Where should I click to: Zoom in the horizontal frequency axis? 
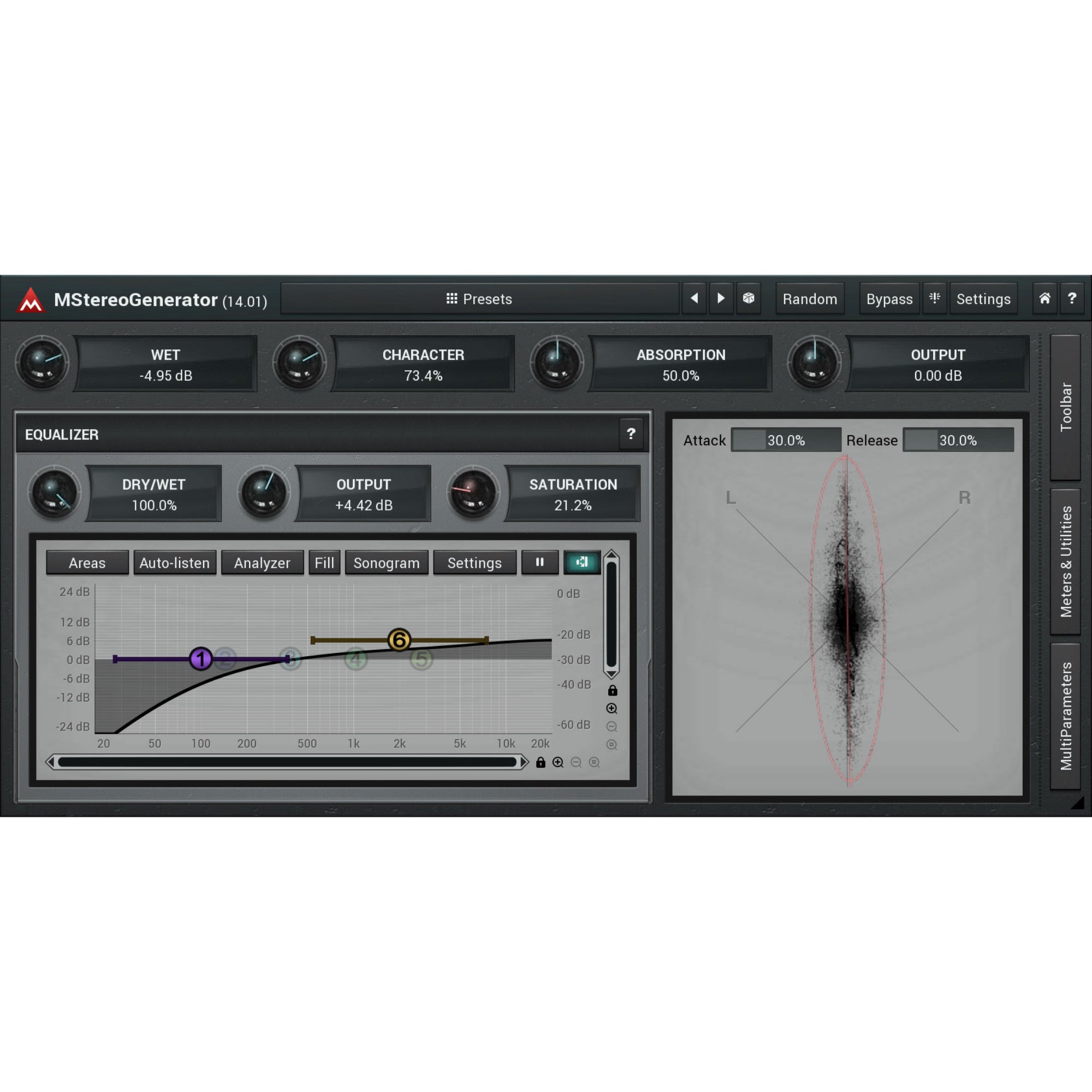click(x=558, y=762)
